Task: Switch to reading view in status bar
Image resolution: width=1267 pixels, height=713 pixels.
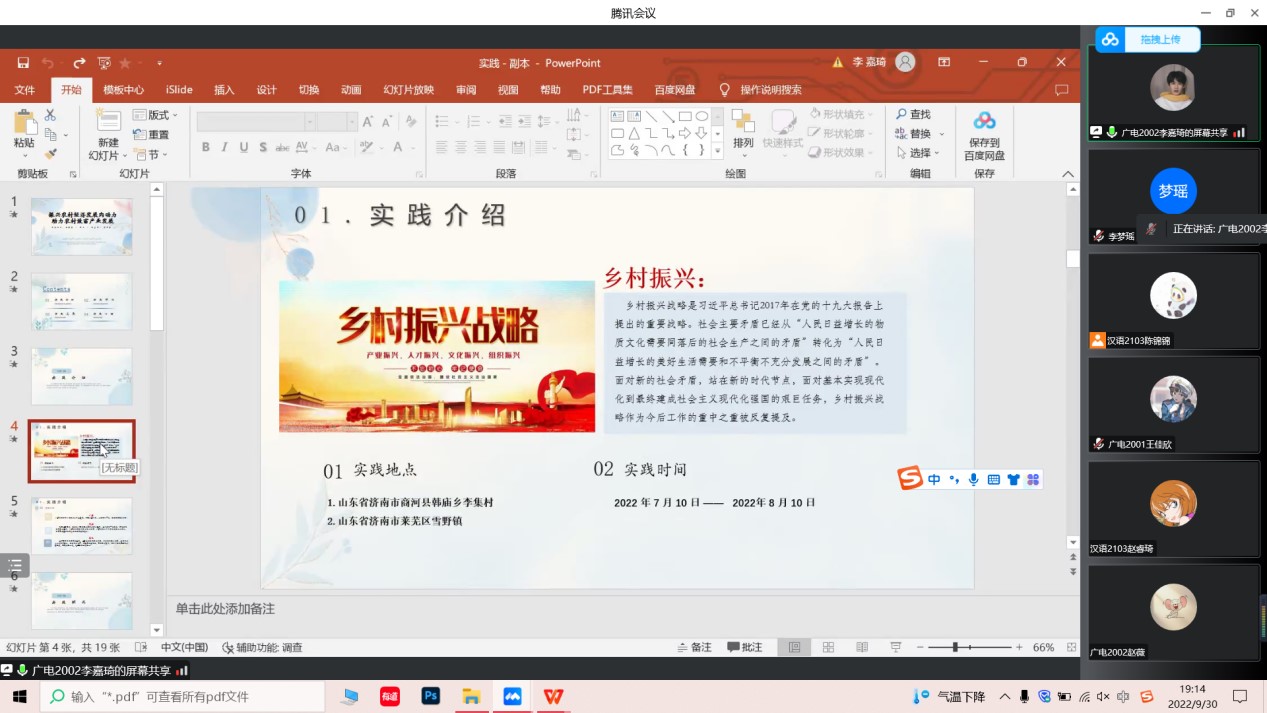Action: (x=862, y=647)
